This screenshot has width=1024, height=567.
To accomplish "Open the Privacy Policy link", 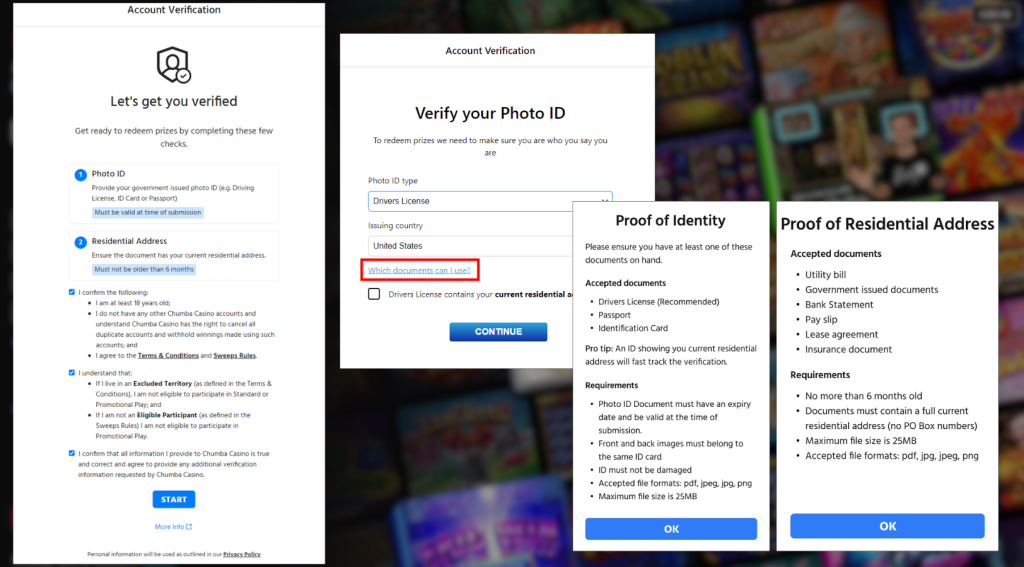I will (241, 554).
